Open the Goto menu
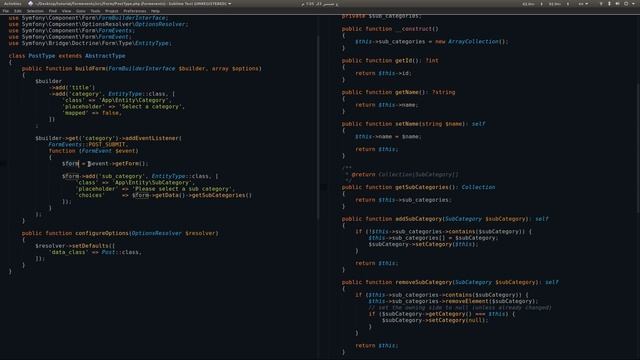 coord(80,11)
